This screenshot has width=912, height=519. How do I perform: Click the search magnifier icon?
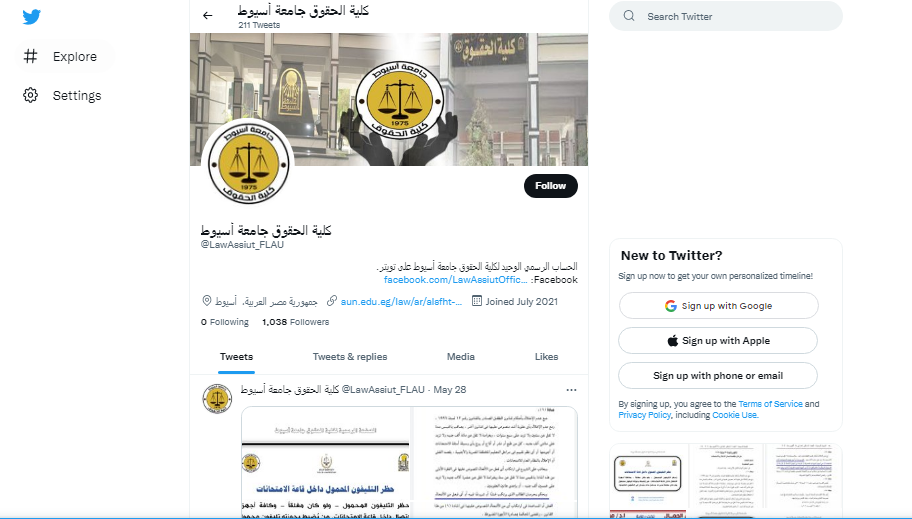coord(629,16)
